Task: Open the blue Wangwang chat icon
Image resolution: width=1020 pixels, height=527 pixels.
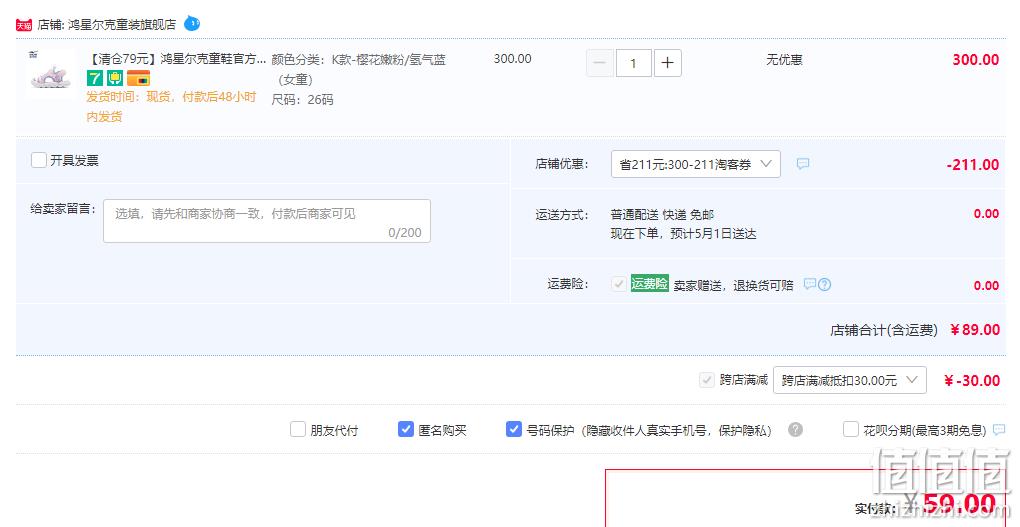Action: pos(192,24)
